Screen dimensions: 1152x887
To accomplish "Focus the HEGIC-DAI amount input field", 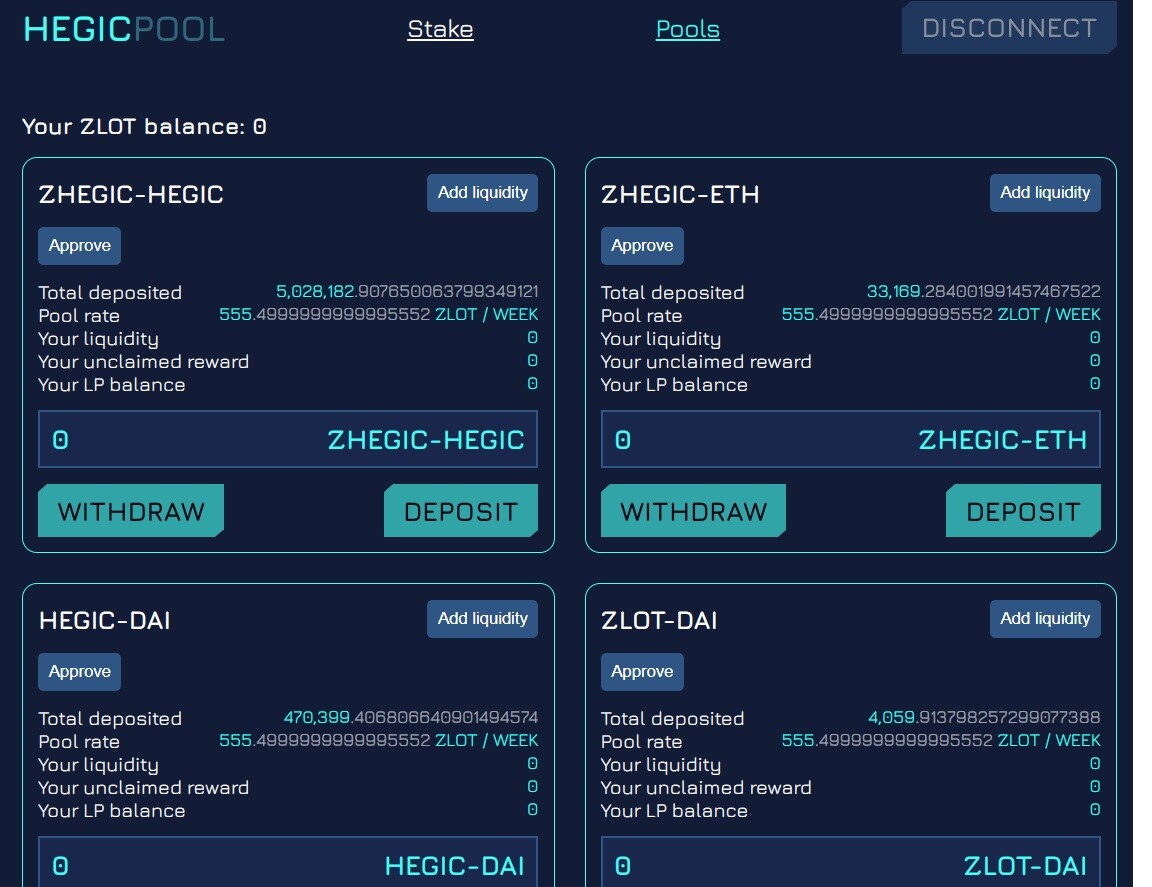I will 288,863.
